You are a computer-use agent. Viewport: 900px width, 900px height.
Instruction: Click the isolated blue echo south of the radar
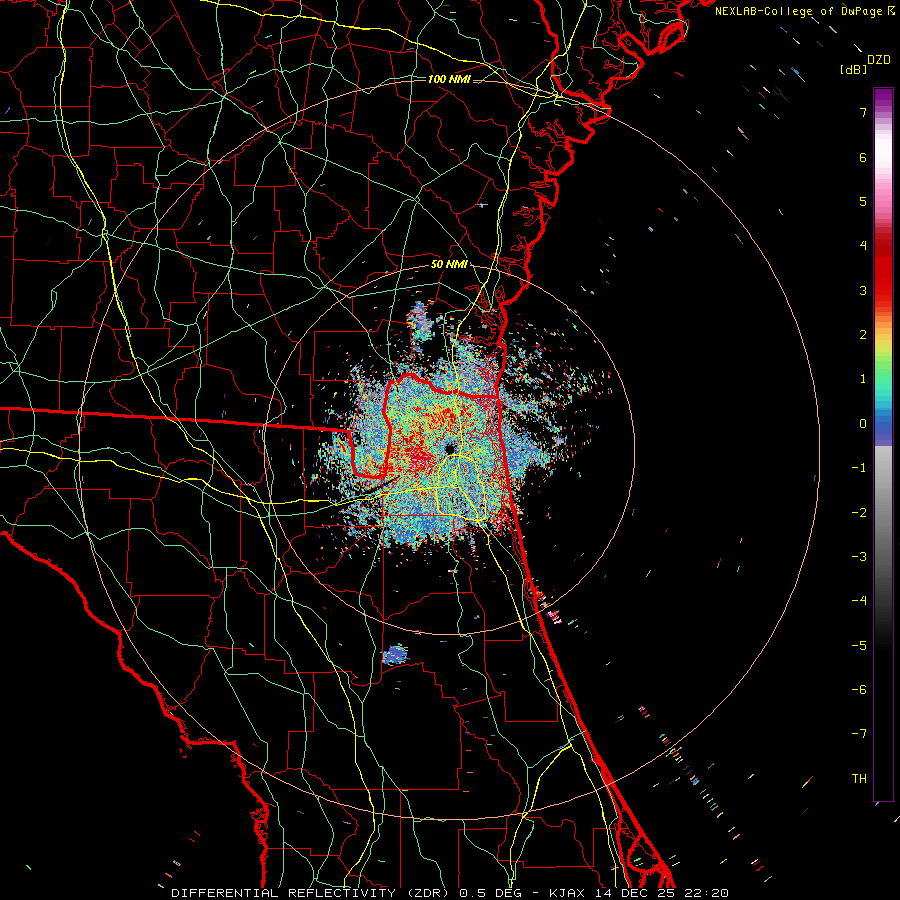tap(395, 654)
